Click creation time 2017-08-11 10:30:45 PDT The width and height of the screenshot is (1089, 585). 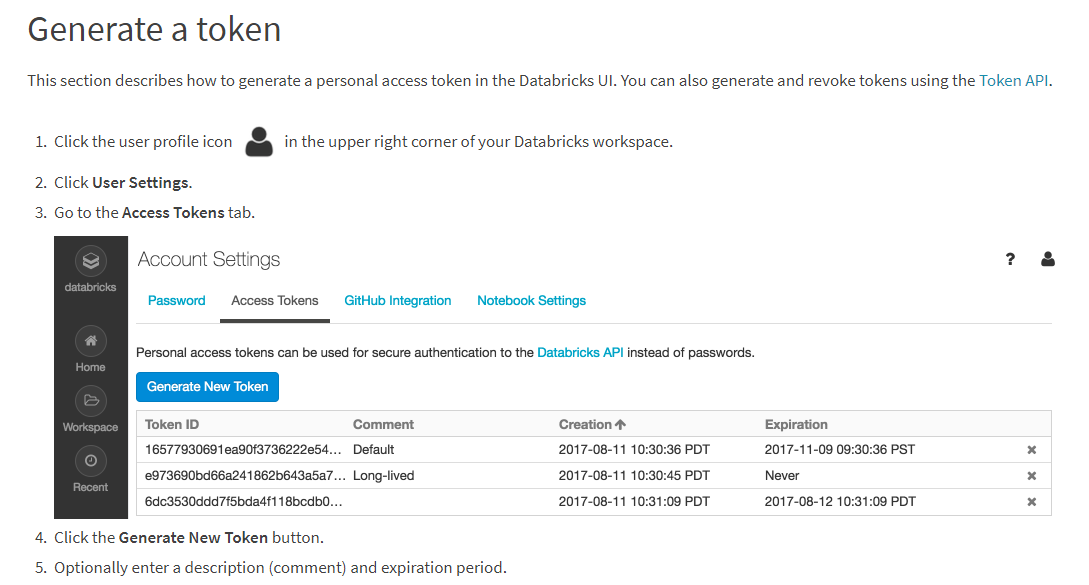point(634,476)
